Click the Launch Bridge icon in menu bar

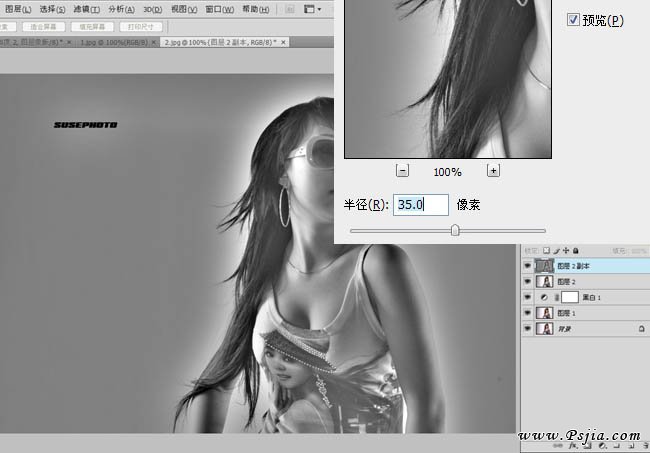[x=290, y=9]
